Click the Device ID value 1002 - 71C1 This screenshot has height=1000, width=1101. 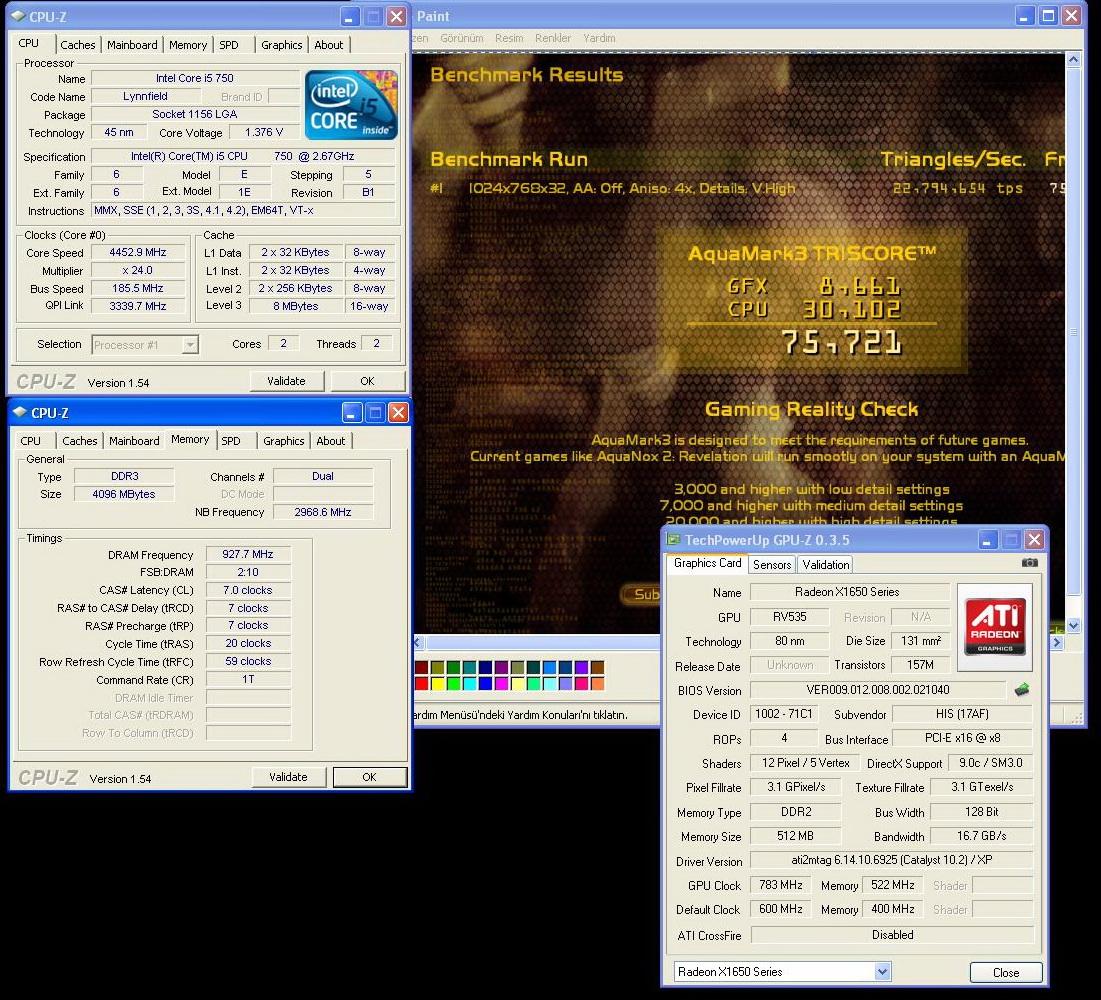[x=784, y=713]
